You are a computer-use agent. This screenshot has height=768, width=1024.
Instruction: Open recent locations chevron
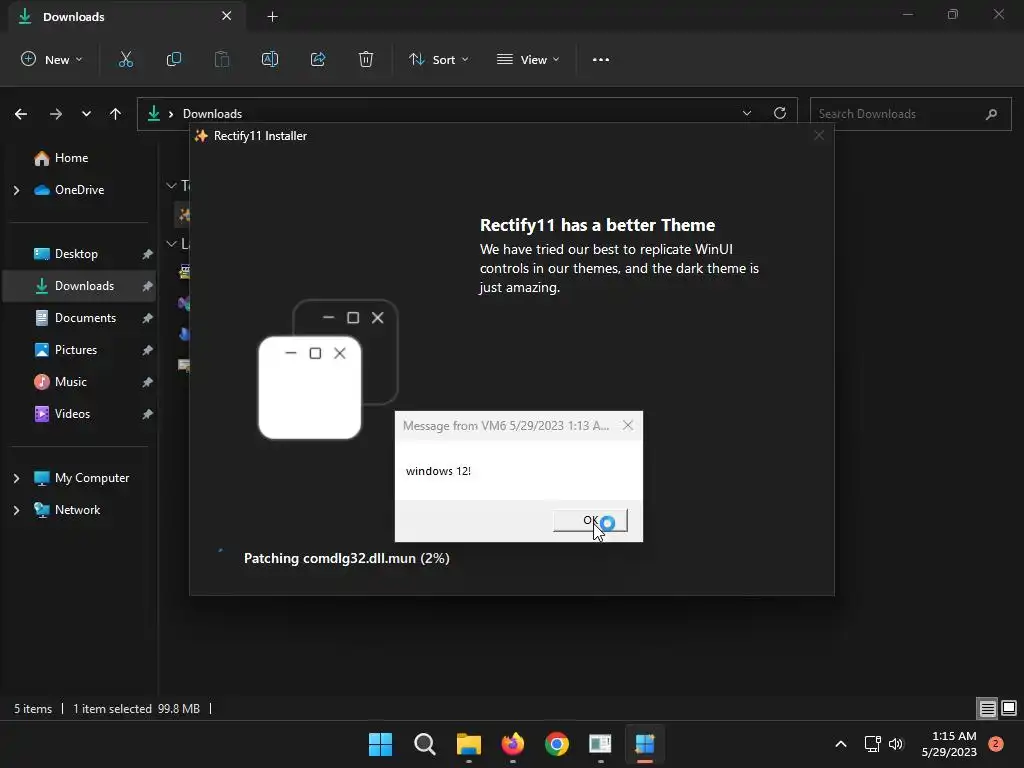click(x=86, y=114)
